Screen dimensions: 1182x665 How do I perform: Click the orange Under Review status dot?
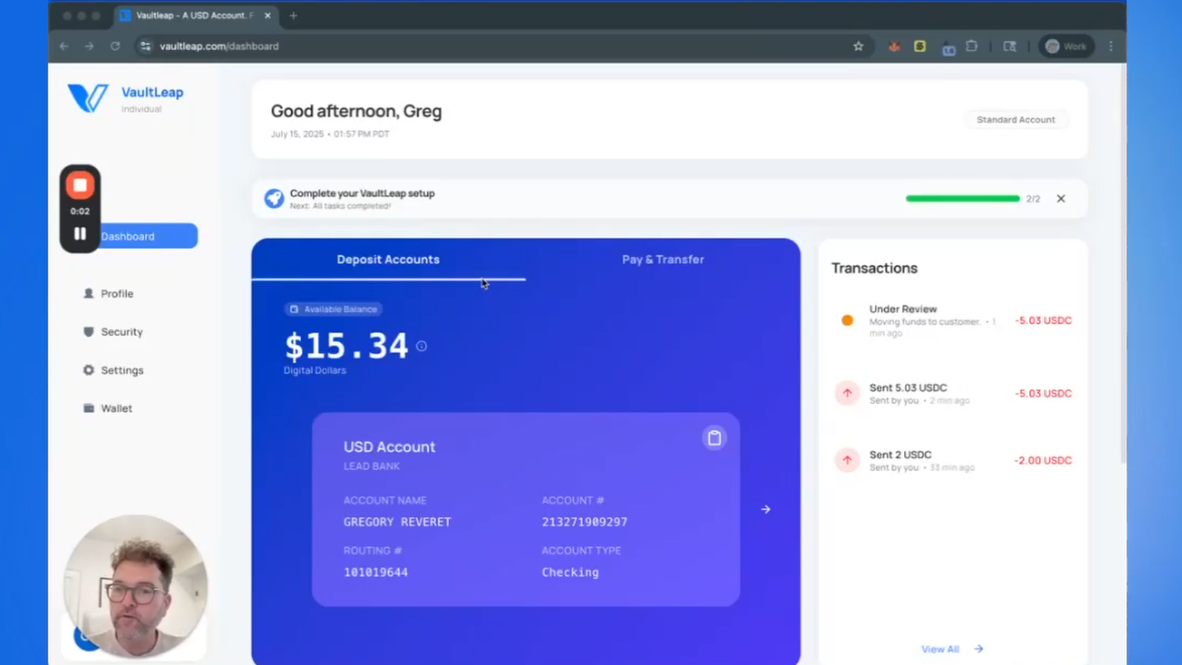pyautogui.click(x=847, y=320)
